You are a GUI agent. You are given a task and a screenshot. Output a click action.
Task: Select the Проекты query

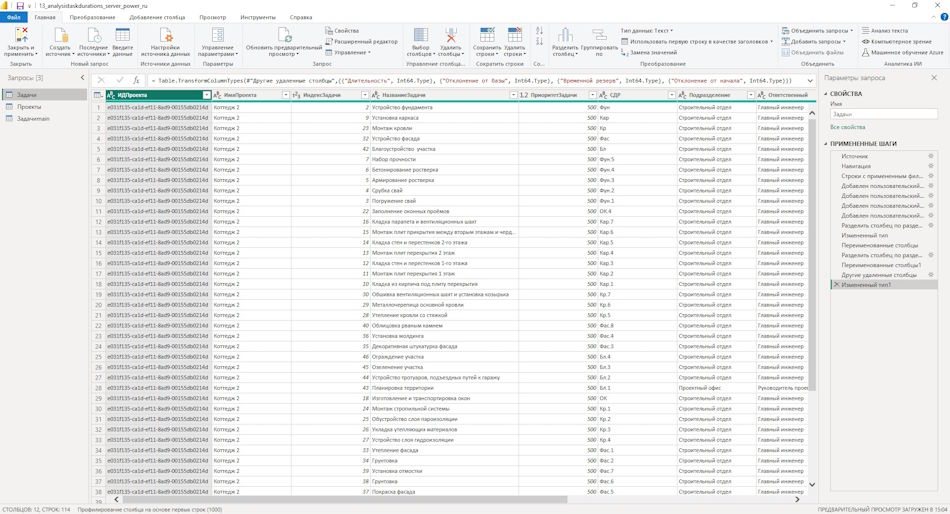pos(44,107)
